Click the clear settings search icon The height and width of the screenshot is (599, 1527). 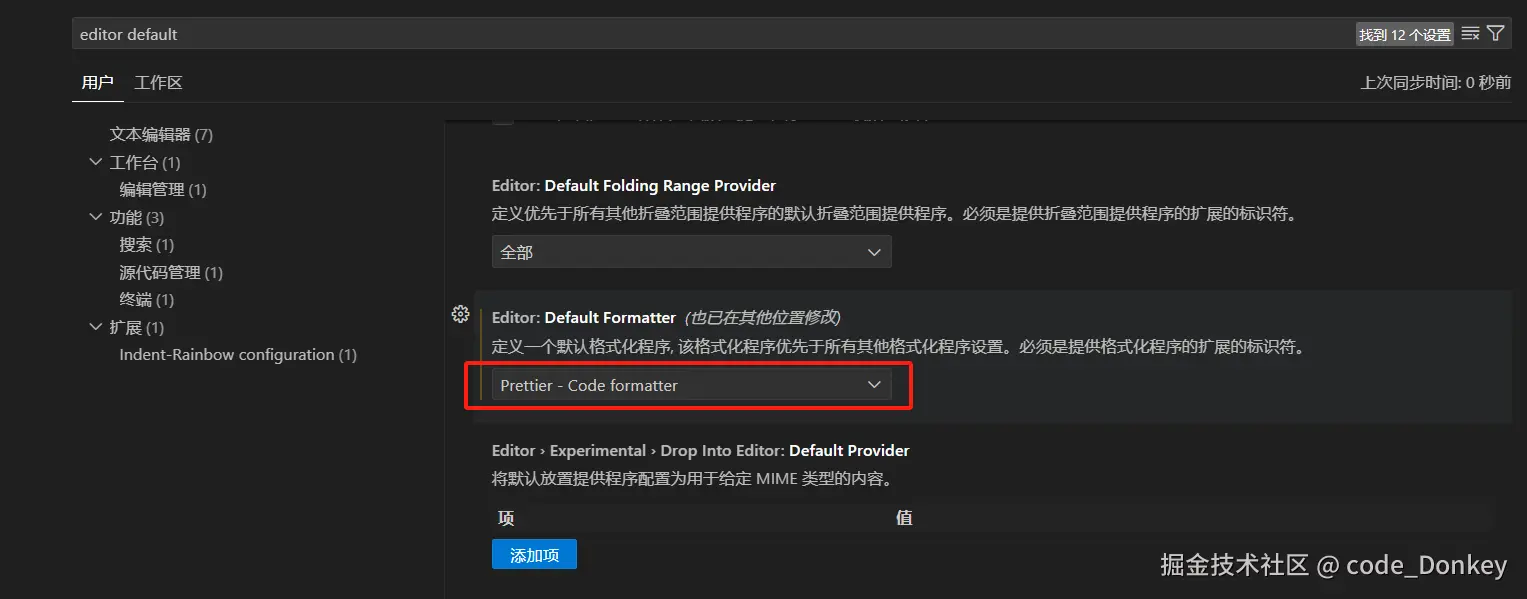pyautogui.click(x=1469, y=33)
